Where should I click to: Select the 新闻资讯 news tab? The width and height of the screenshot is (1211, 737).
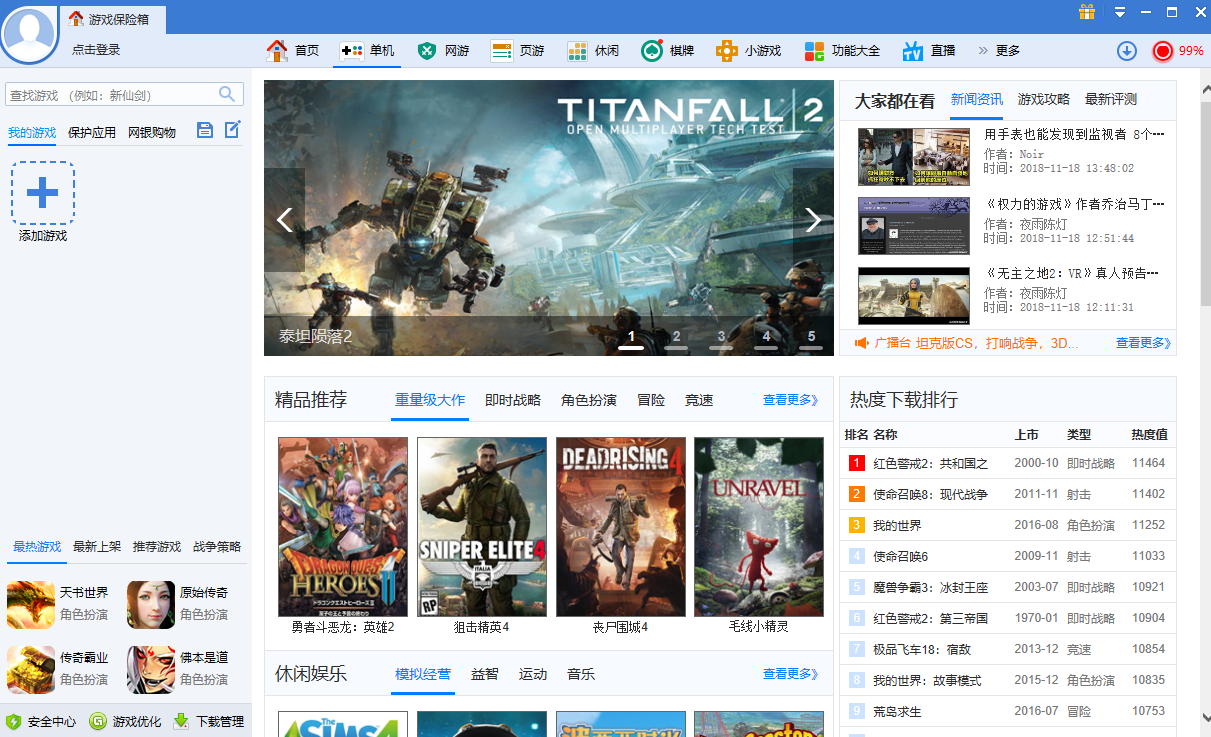[x=976, y=99]
